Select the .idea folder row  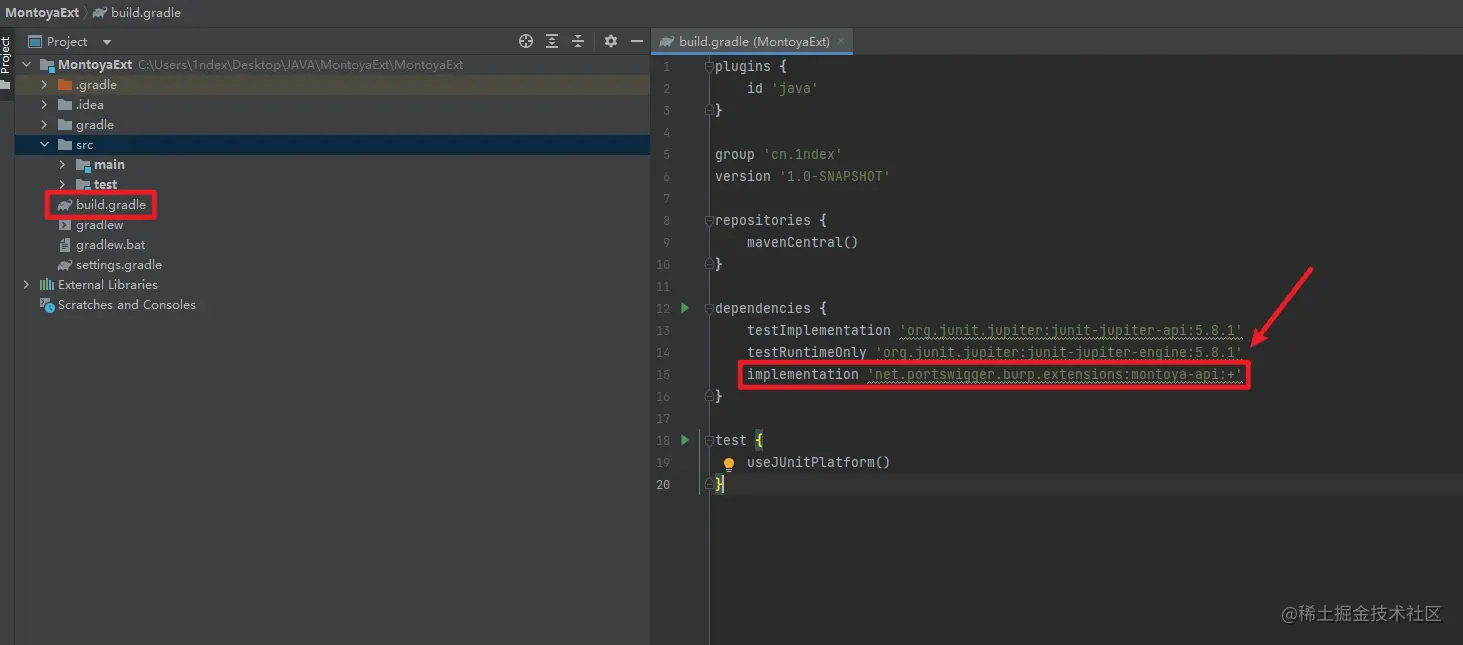332,105
